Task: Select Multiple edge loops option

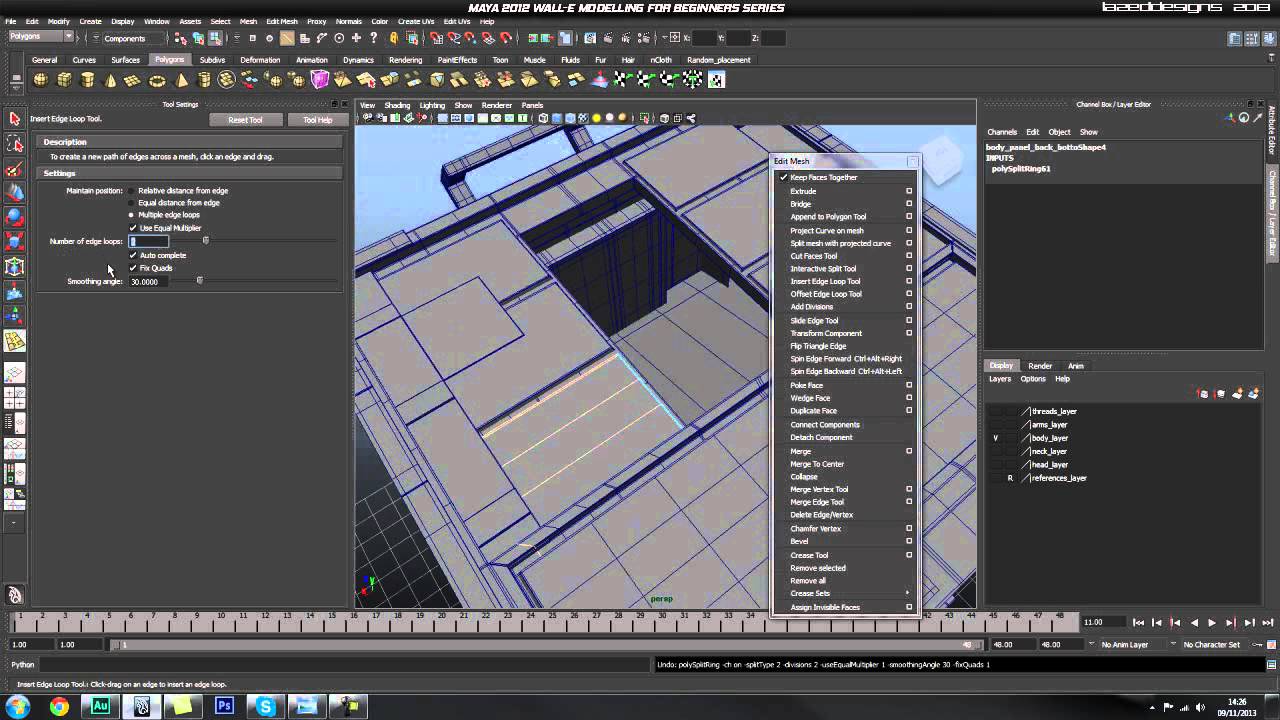Action: click(131, 215)
